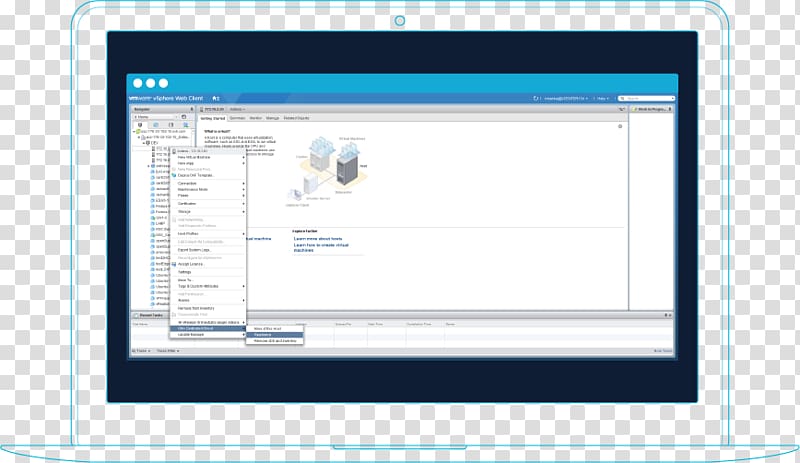Select the first host under DEV cluster

click(160, 148)
